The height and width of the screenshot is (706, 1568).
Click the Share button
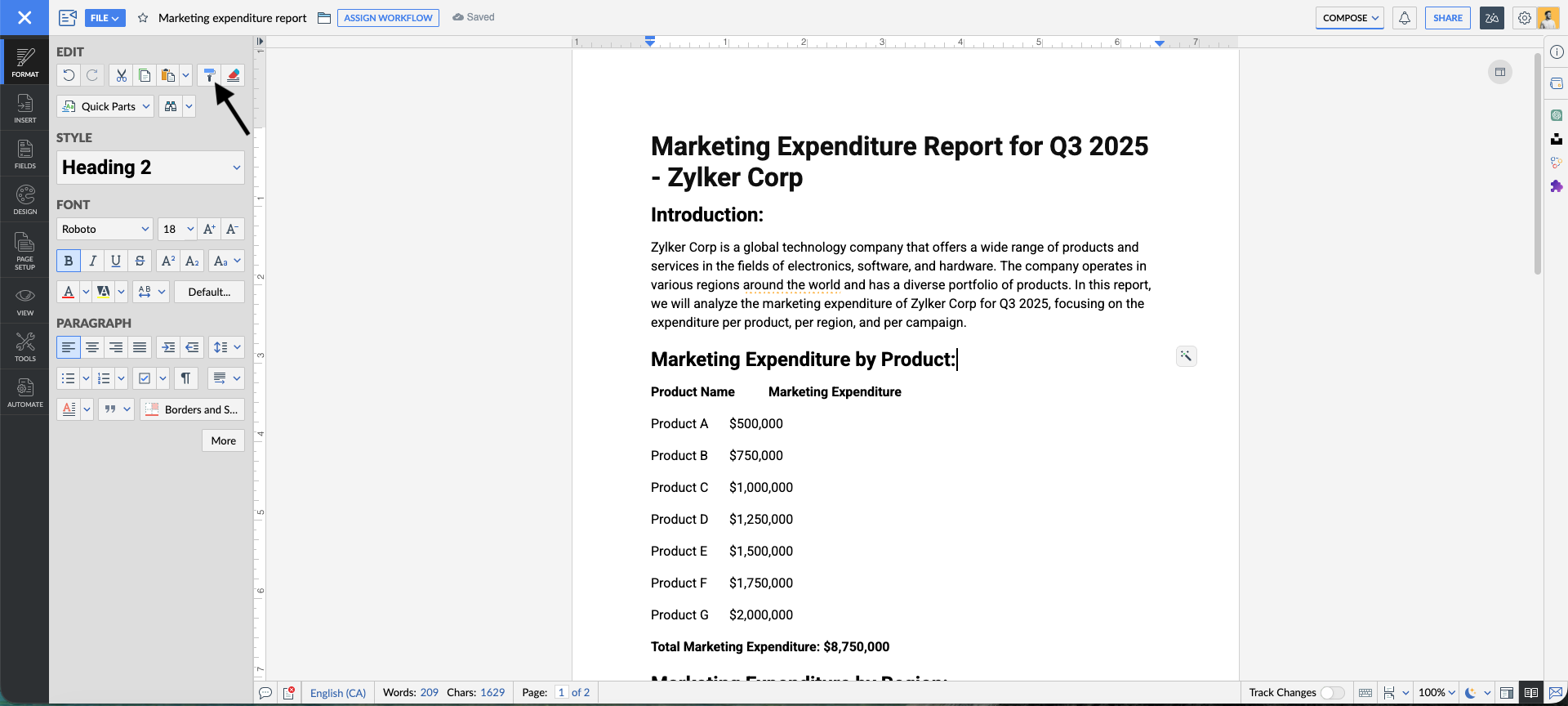pyautogui.click(x=1447, y=18)
